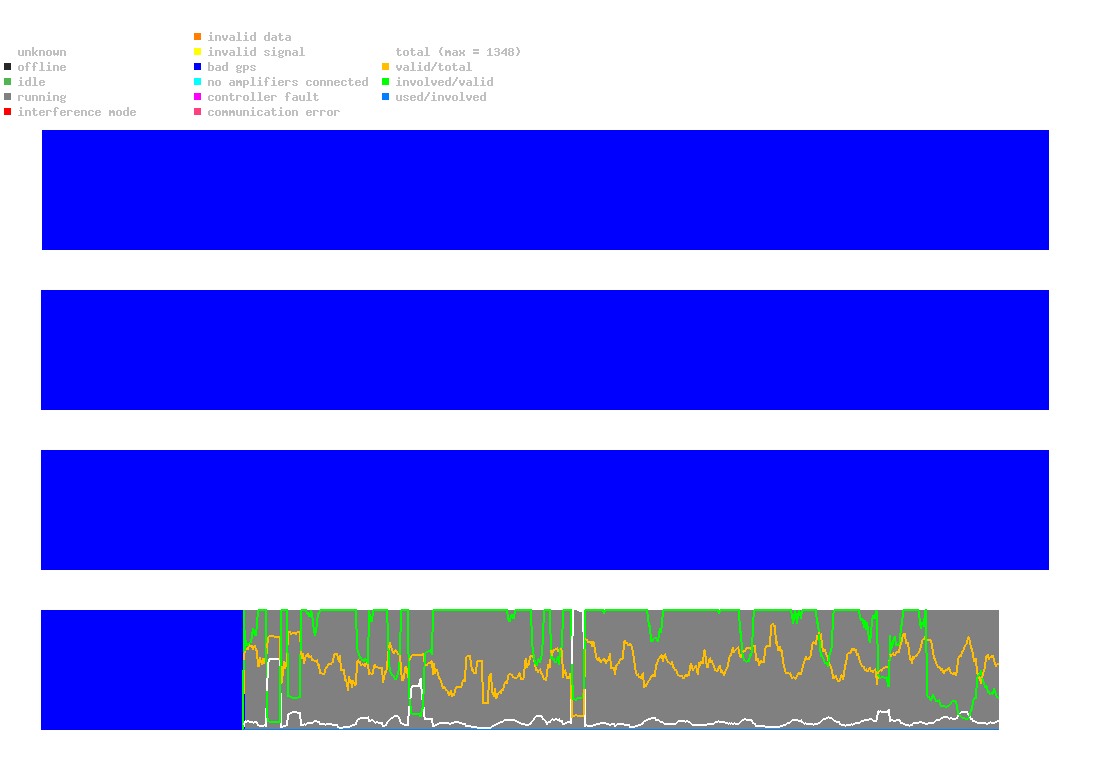
Task: Click the 'running' legend label
Action: [x=42, y=97]
